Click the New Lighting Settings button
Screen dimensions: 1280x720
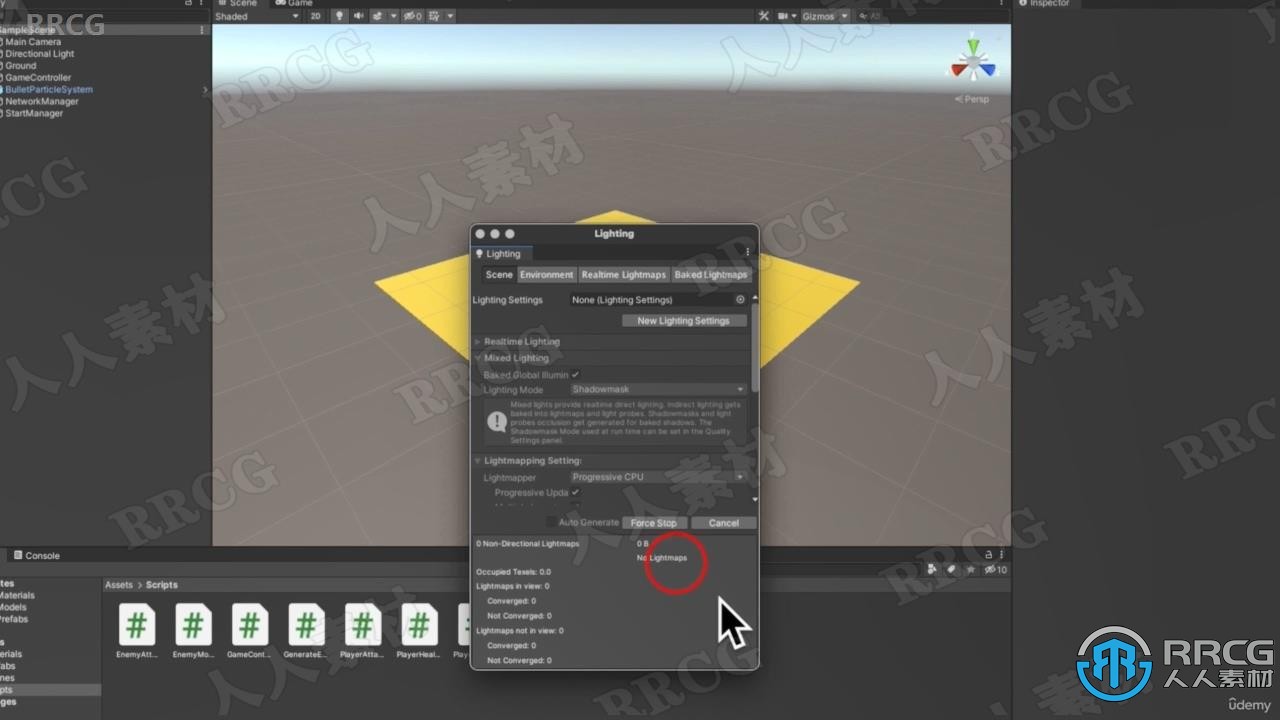click(x=684, y=321)
